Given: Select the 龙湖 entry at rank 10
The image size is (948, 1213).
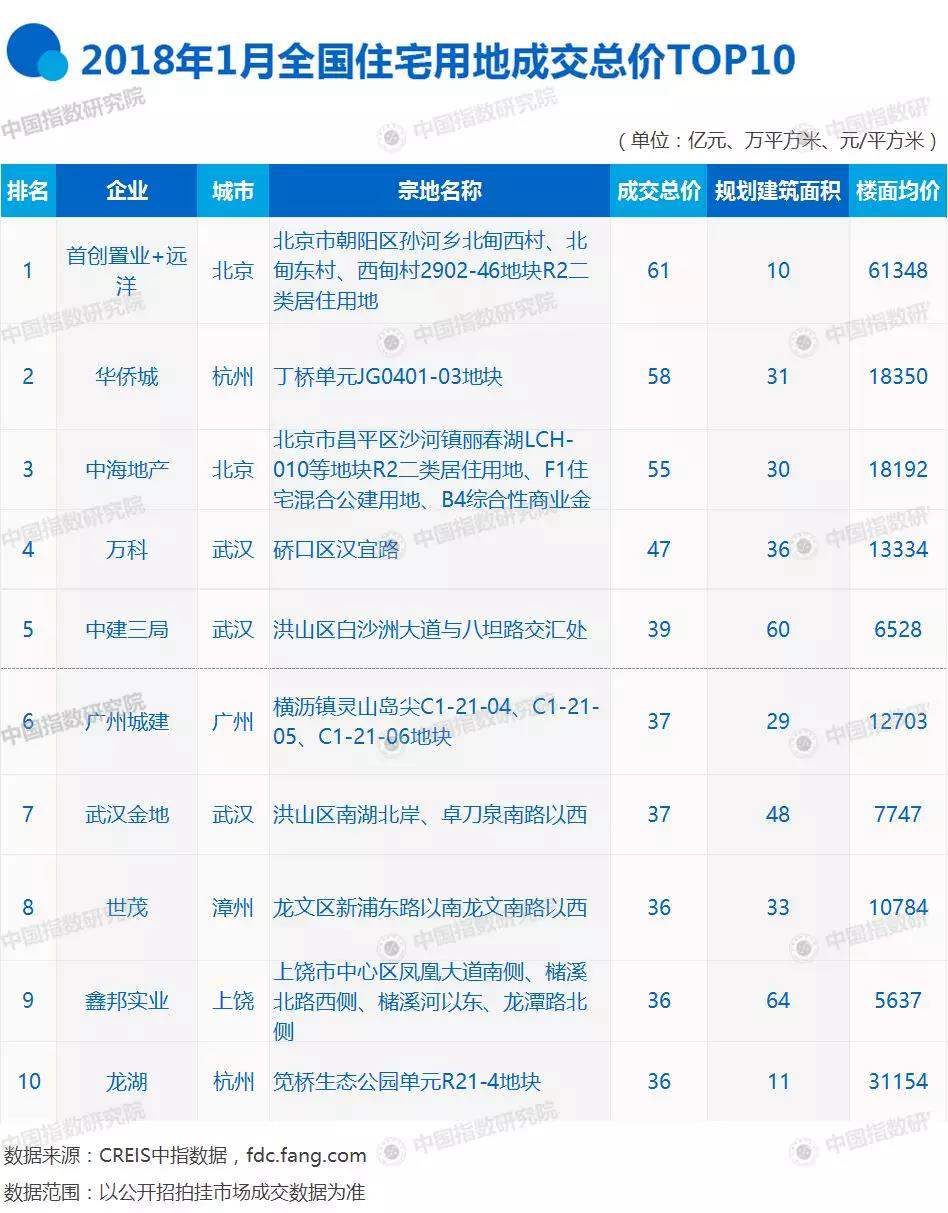Looking at the screenshot, I should point(126,1081).
